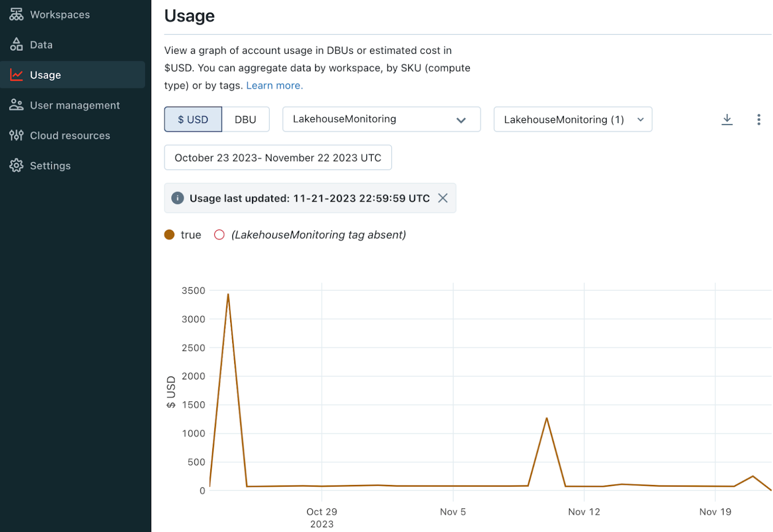Viewport: 773px width, 532px height.
Task: Click the User management people icon
Action: (16, 105)
